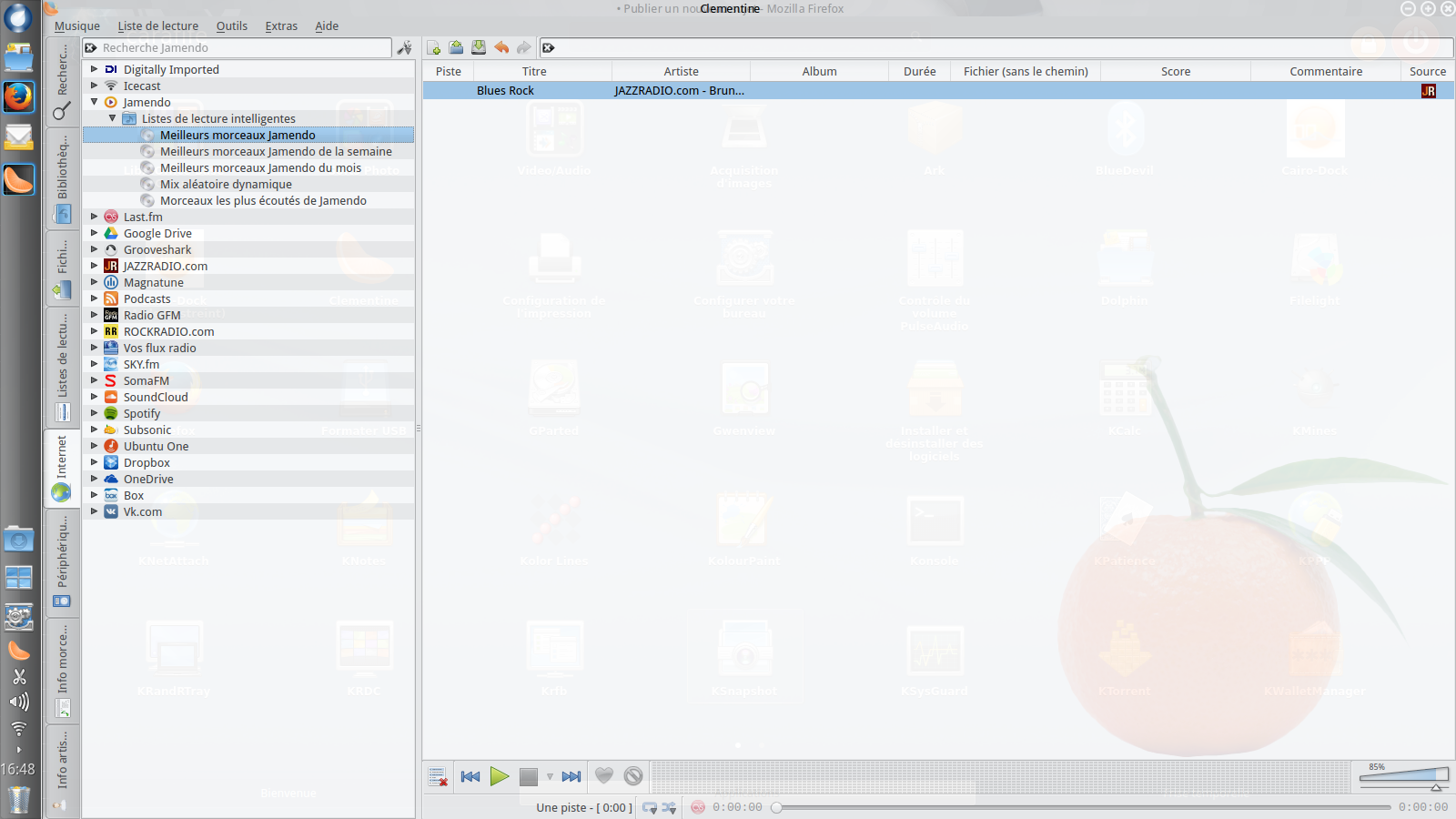
Task: Switch to the Bibliothèque sidebar tab
Action: pos(62,179)
